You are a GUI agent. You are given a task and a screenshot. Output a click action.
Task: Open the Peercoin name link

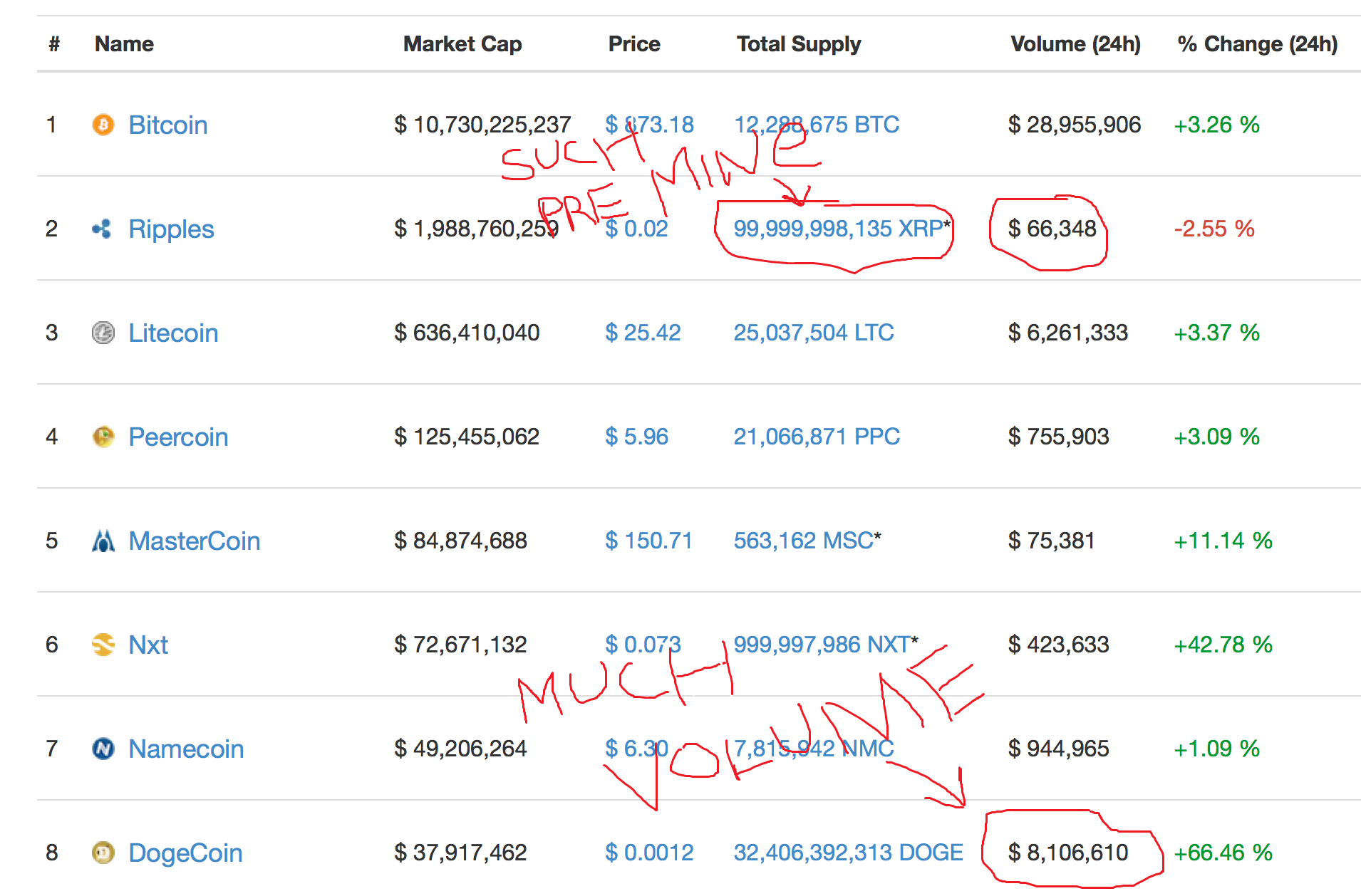pos(178,437)
